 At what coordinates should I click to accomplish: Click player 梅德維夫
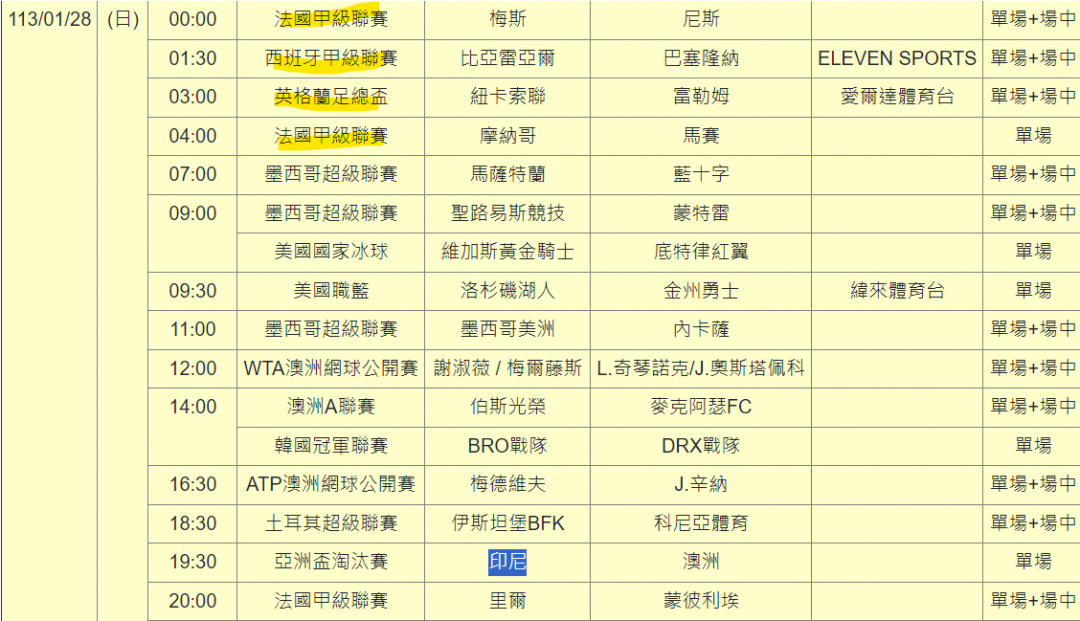coord(508,485)
